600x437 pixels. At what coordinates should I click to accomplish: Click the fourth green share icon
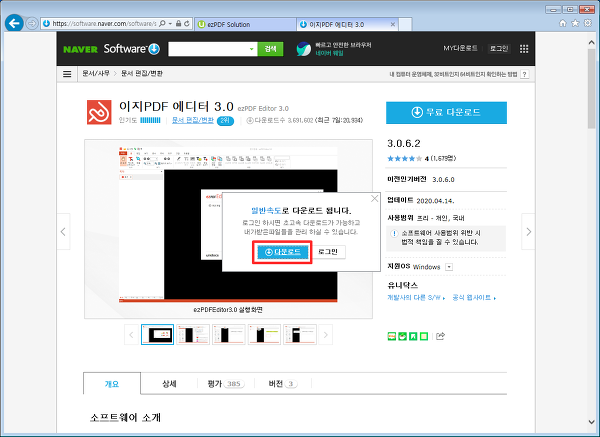point(424,336)
